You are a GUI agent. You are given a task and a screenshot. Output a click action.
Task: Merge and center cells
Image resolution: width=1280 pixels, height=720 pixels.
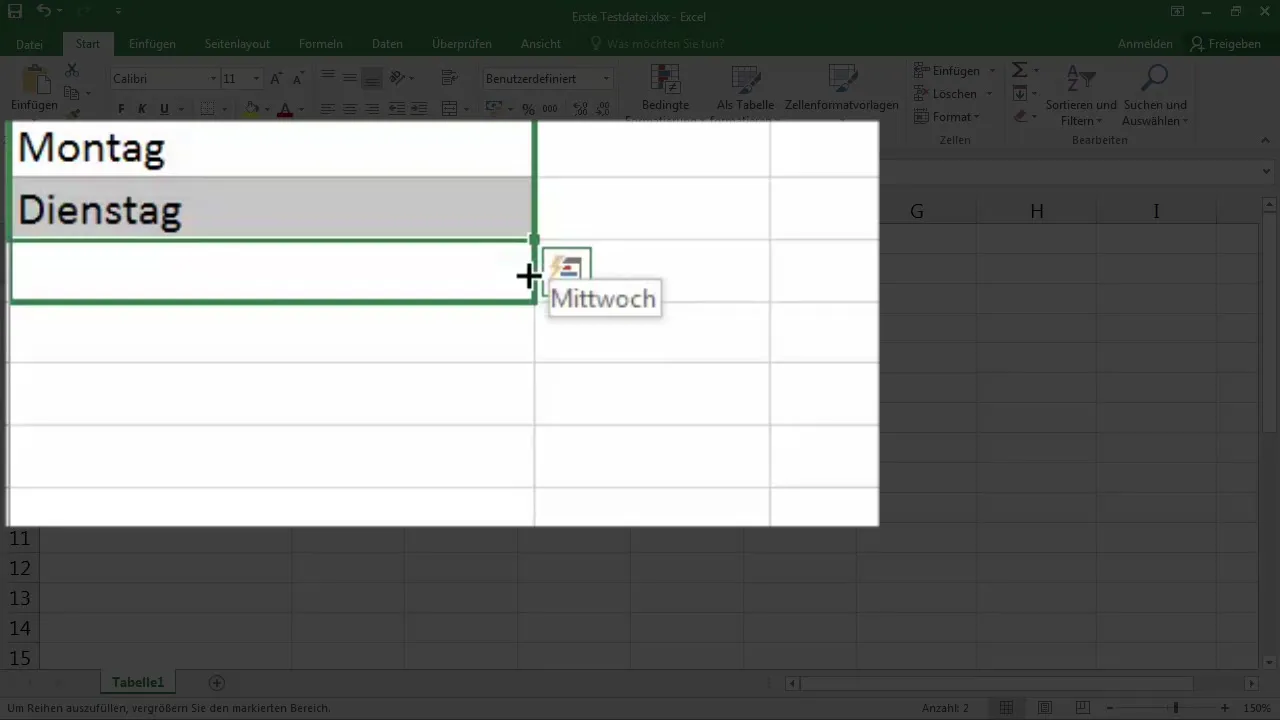(449, 109)
